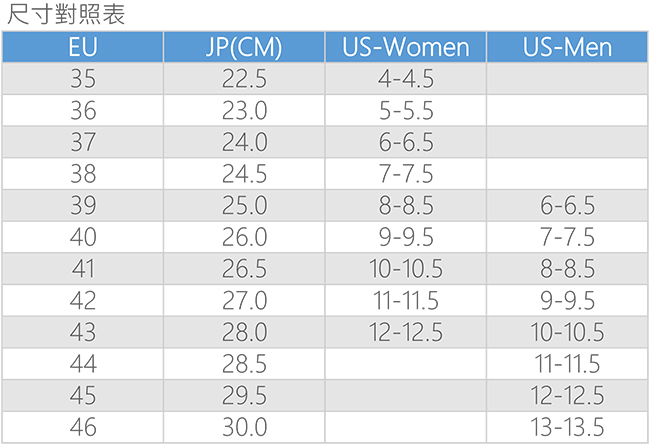Click the US-Men 9-9.5 cell
Image resolution: width=650 pixels, height=445 pixels.
pyautogui.click(x=567, y=300)
